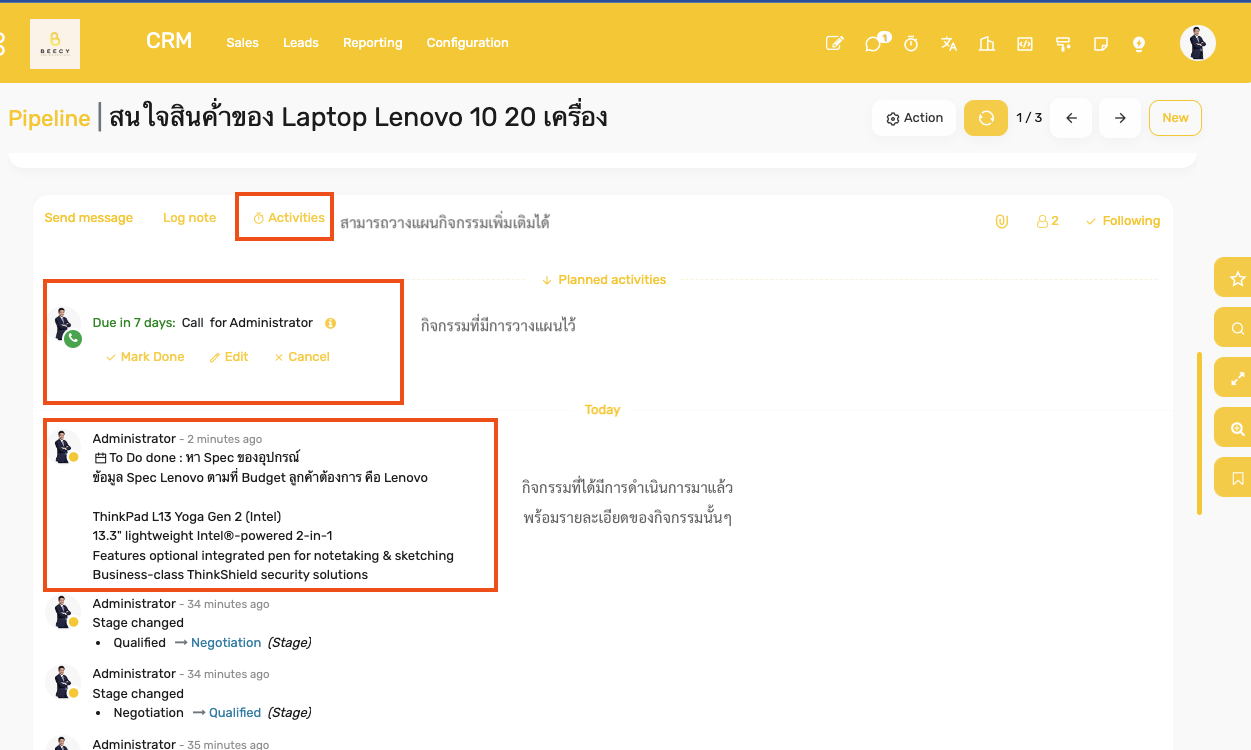This screenshot has height=750, width=1251.
Task: Go to previous record arrow
Action: tap(1071, 118)
